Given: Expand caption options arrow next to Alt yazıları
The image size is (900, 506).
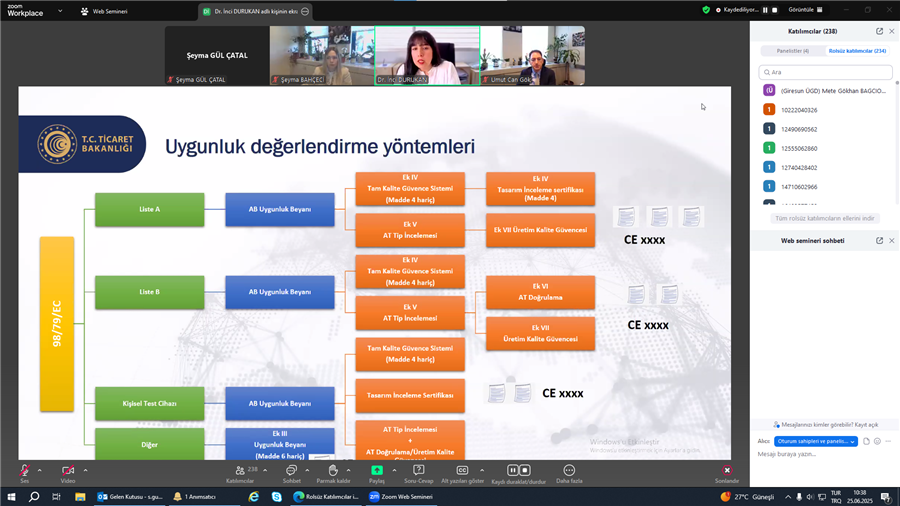Looking at the screenshot, I should point(482,470).
